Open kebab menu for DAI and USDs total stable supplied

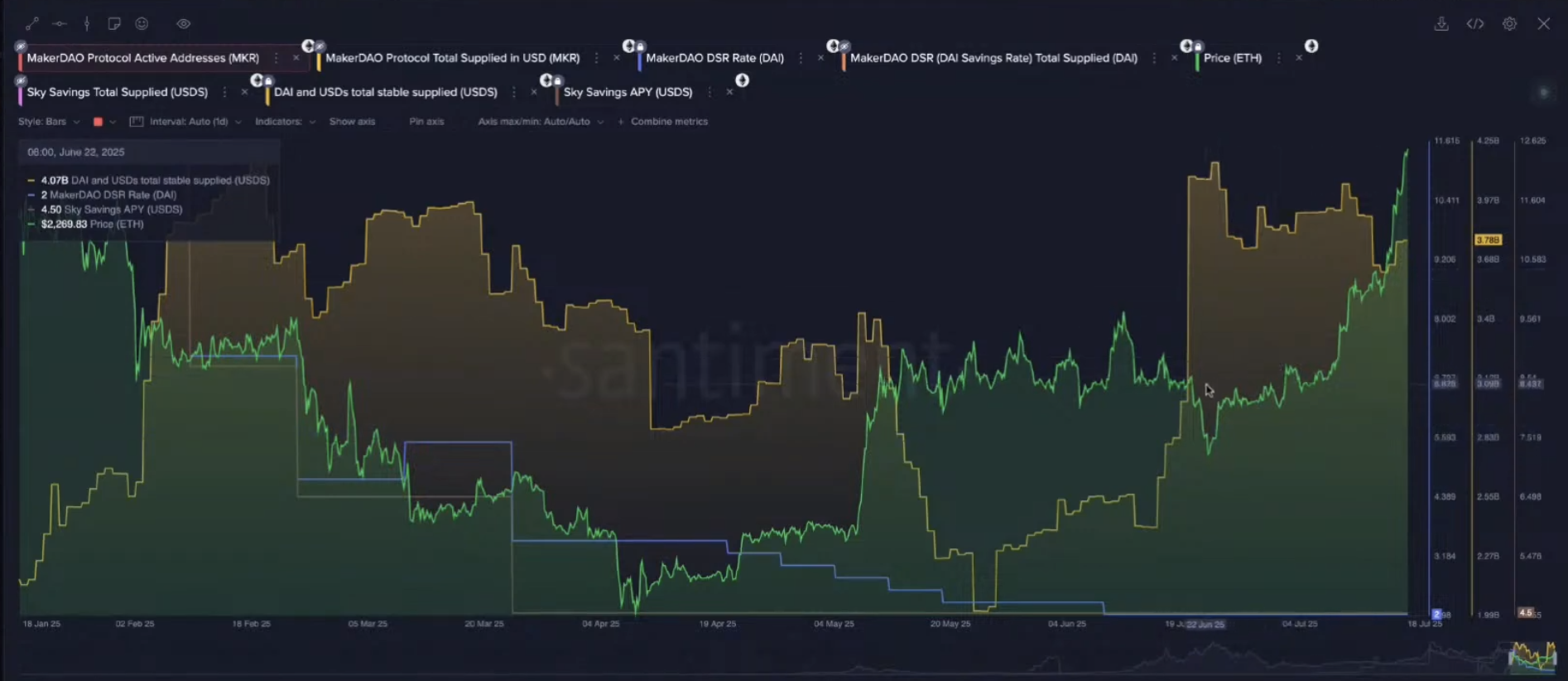click(514, 92)
